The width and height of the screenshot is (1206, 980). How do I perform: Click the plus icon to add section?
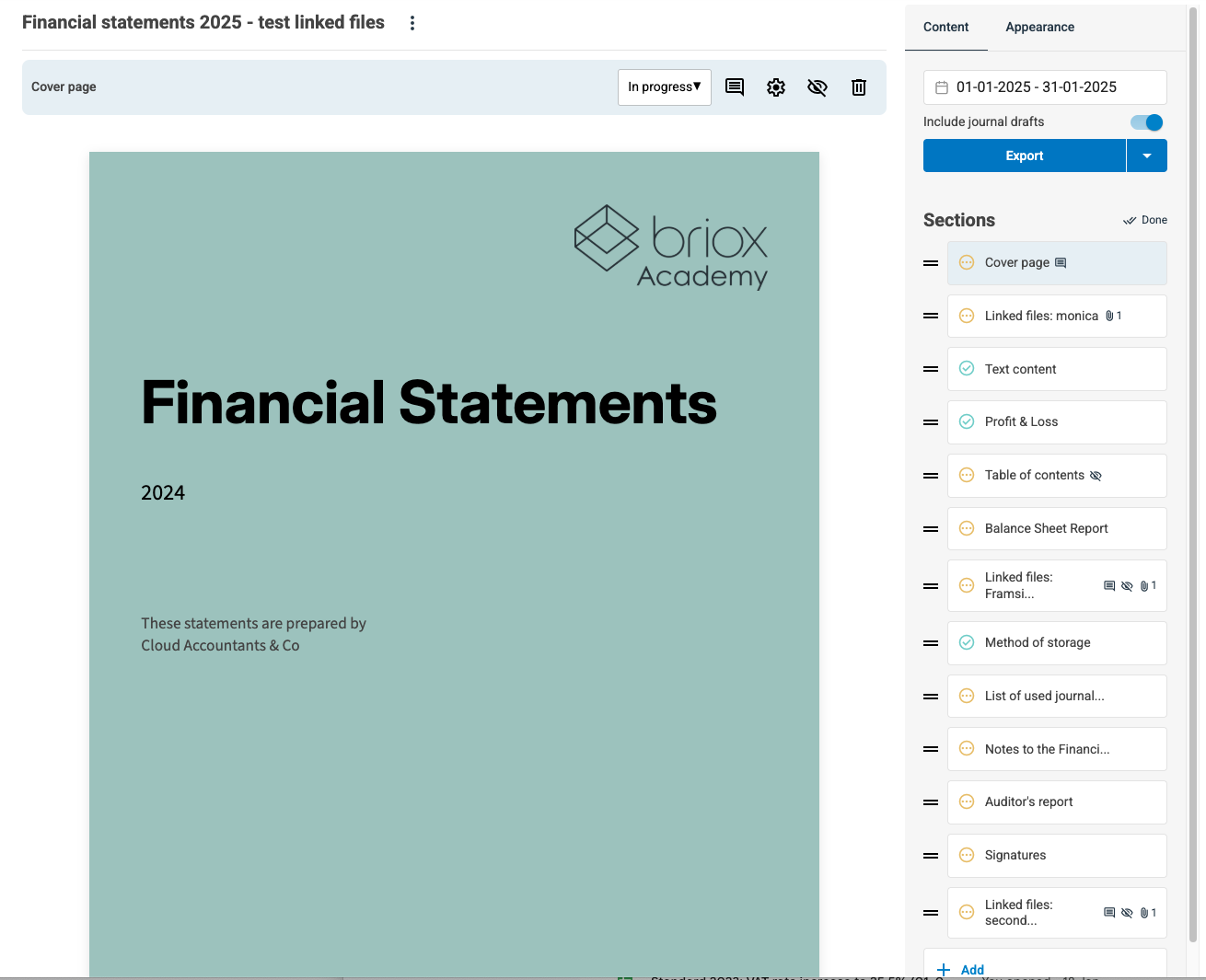[x=944, y=969]
